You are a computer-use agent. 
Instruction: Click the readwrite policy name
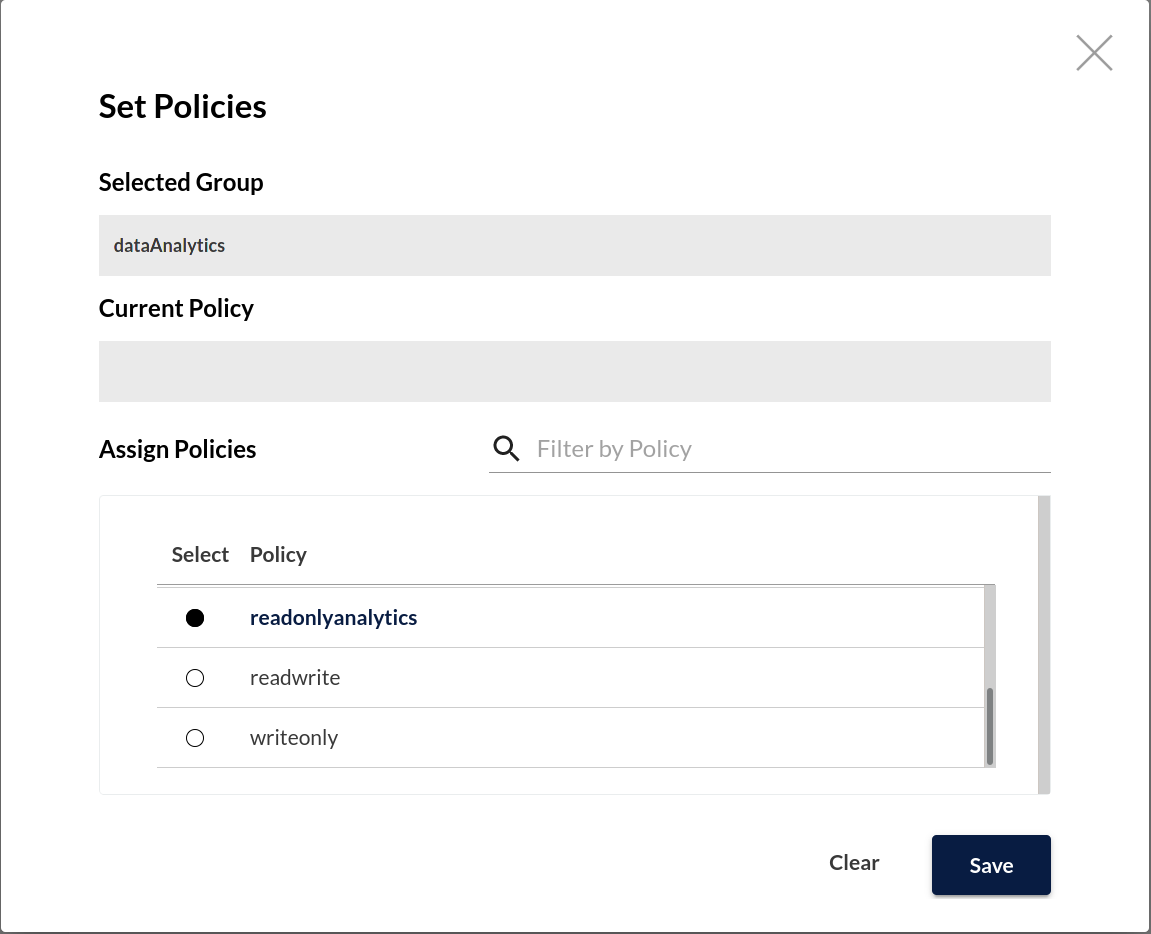click(295, 677)
